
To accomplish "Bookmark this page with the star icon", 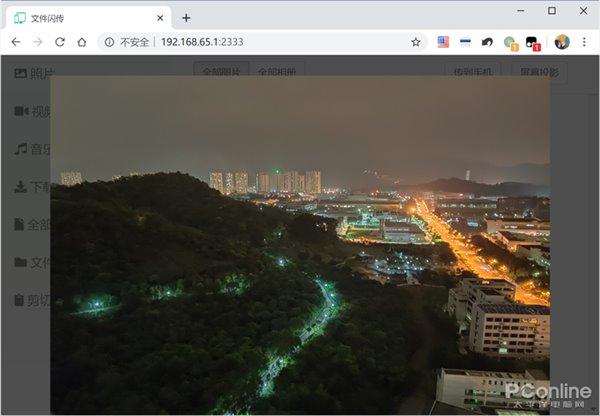I will (x=416, y=42).
